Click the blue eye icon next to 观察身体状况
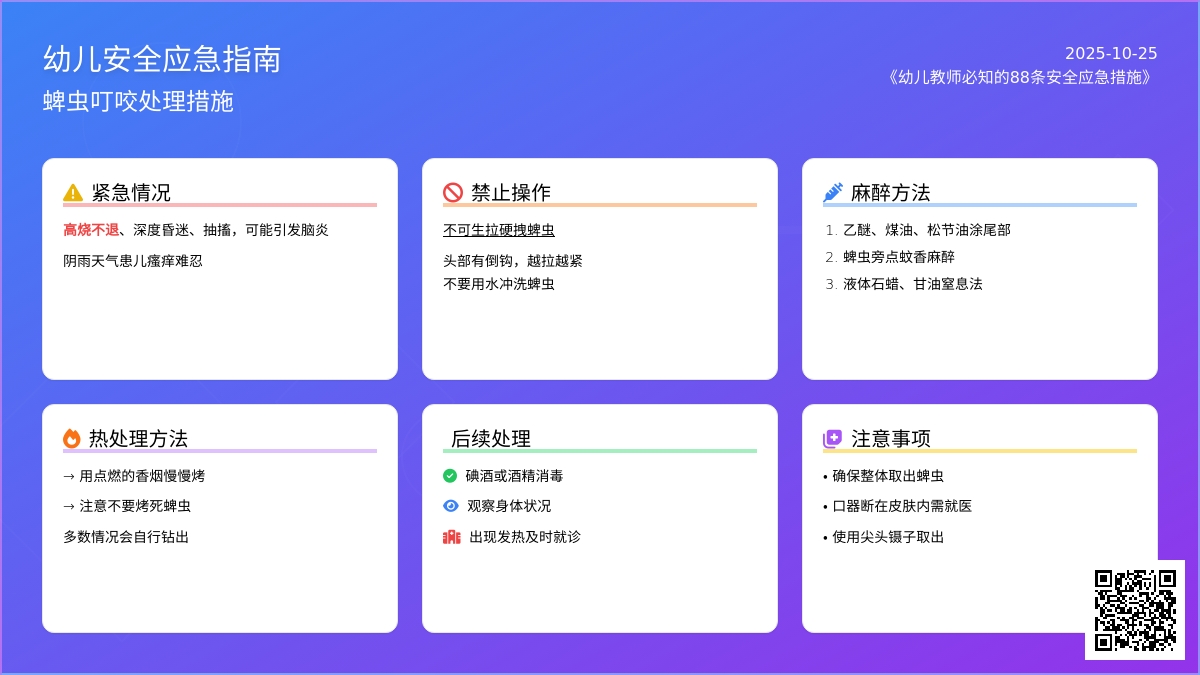The width and height of the screenshot is (1200, 675). [x=451, y=506]
